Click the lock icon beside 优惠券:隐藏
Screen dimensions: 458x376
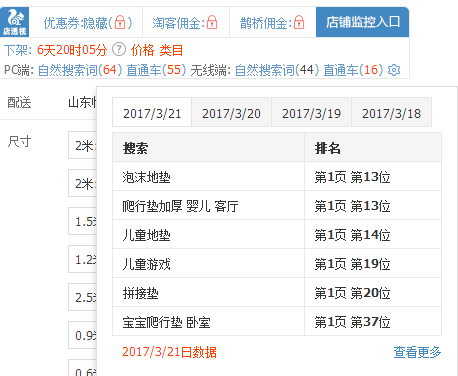click(x=120, y=23)
